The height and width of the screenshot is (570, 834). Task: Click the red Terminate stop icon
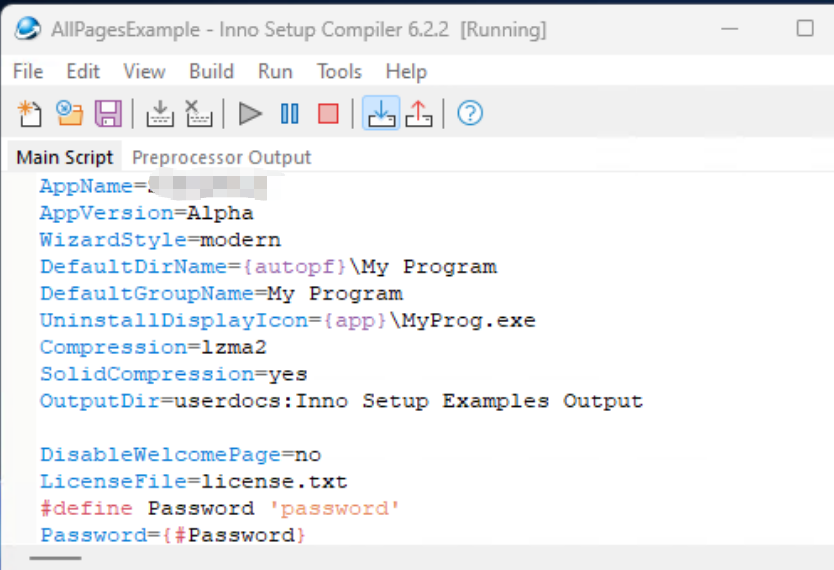click(x=328, y=113)
